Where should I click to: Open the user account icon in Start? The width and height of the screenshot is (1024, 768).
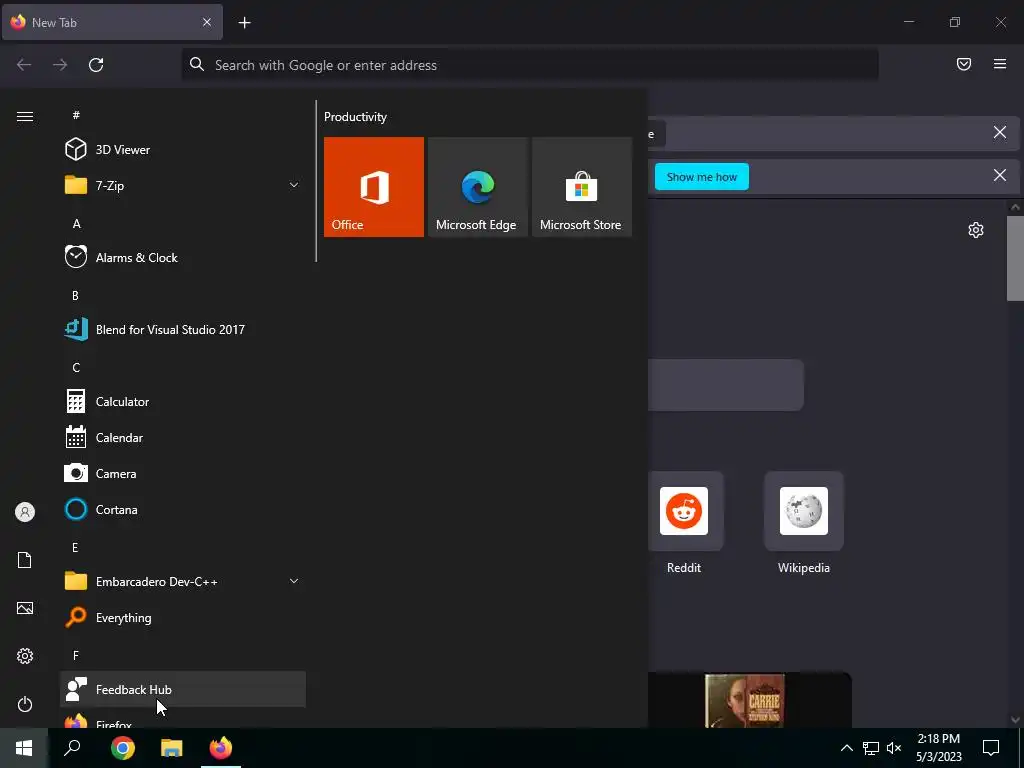point(25,512)
